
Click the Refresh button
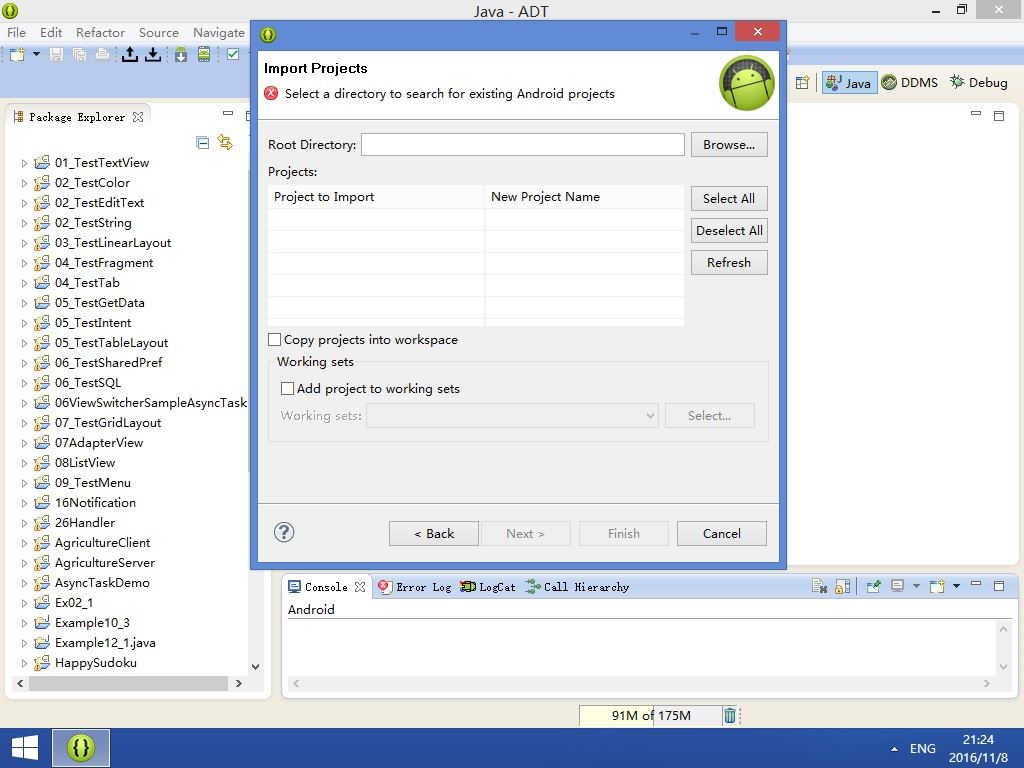(729, 263)
